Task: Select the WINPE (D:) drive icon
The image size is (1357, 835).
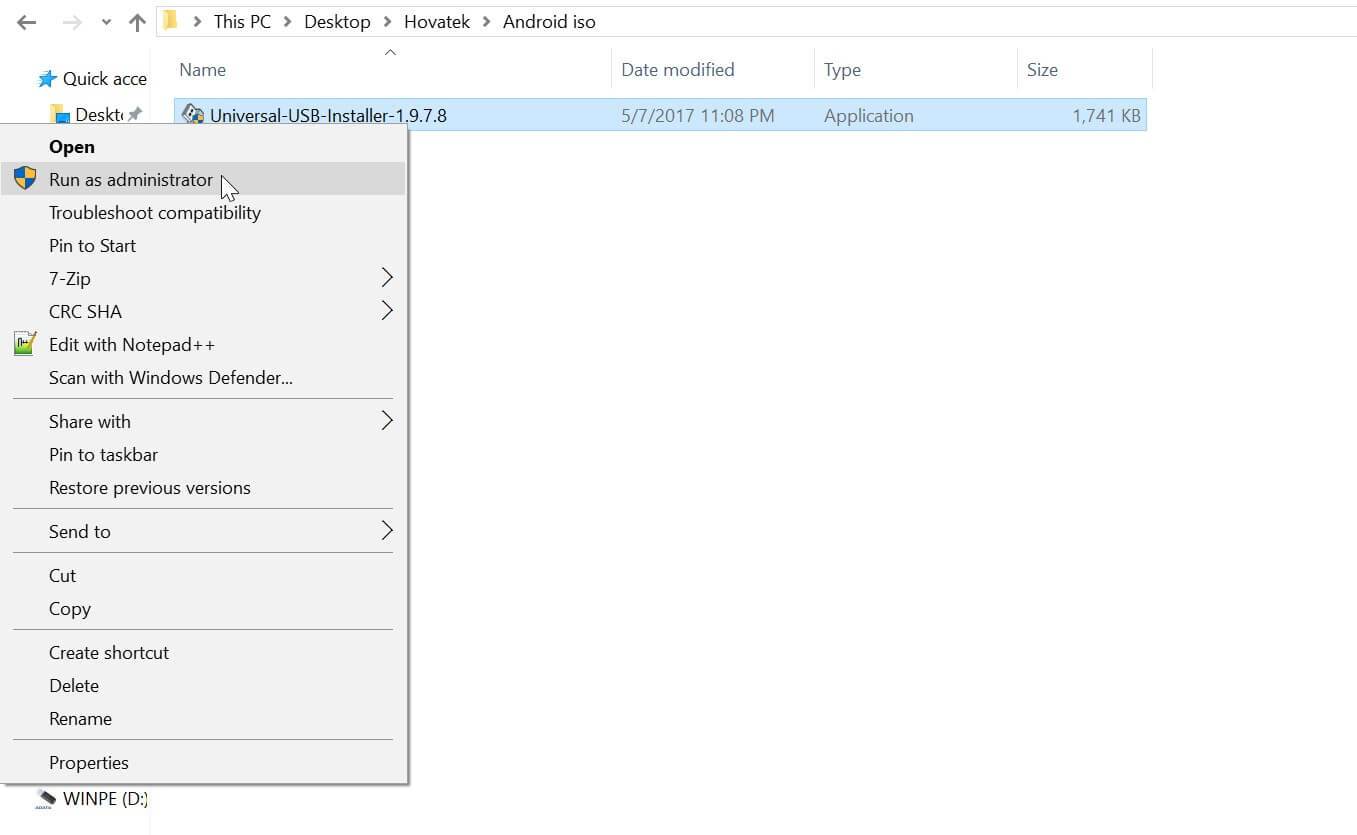Action: click(x=47, y=798)
